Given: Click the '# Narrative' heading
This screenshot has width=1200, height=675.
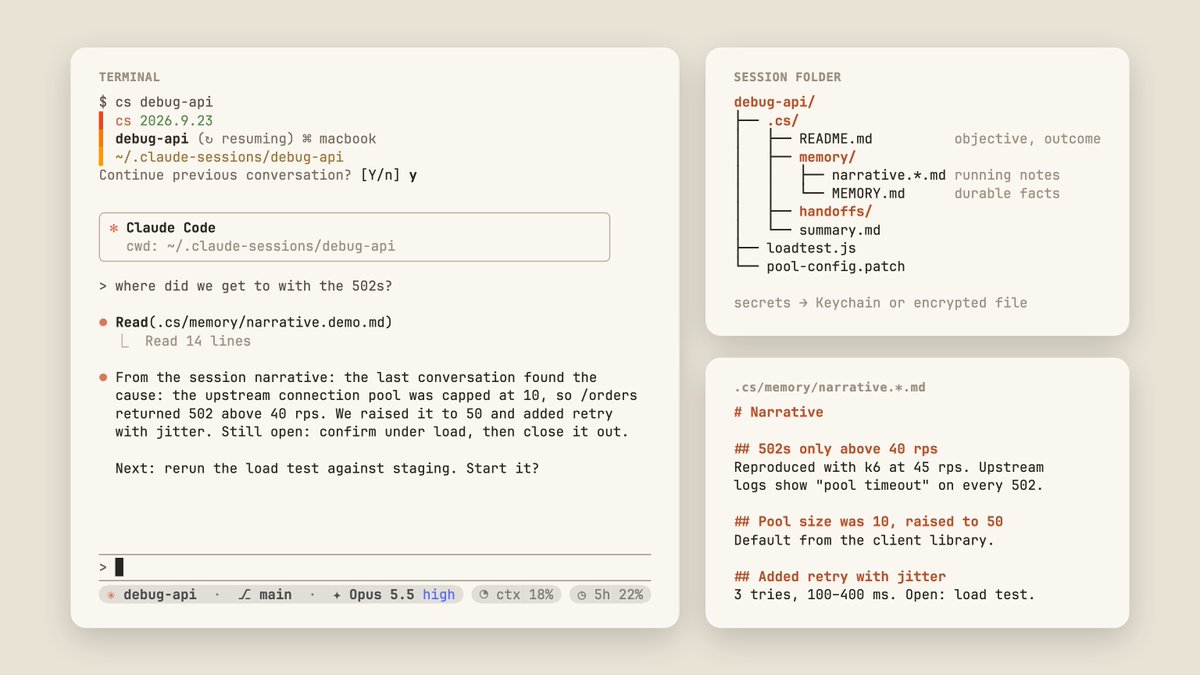Looking at the screenshot, I should 778,412.
